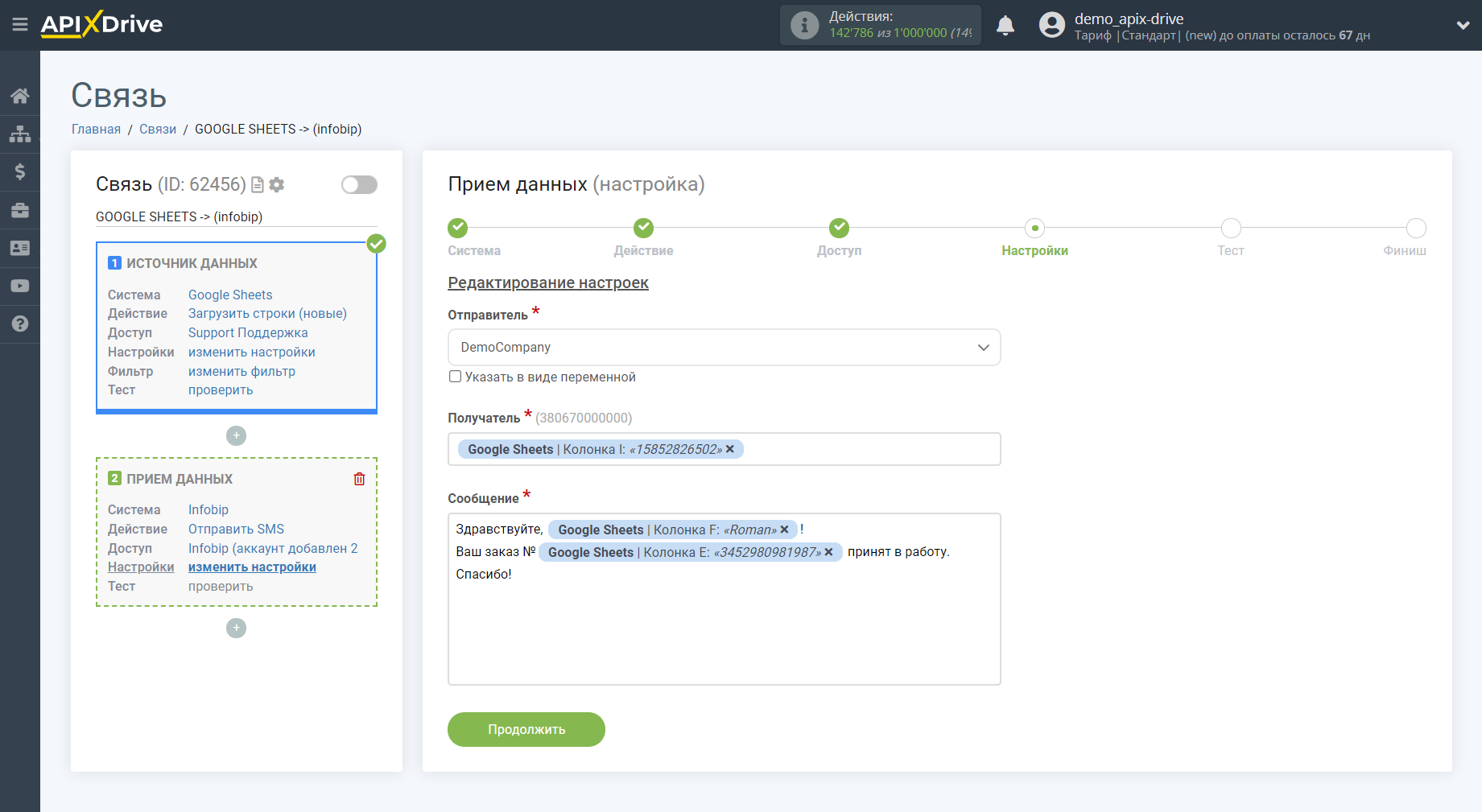The width and height of the screenshot is (1482, 812).
Task: Click the recipient input field
Action: pos(724,449)
